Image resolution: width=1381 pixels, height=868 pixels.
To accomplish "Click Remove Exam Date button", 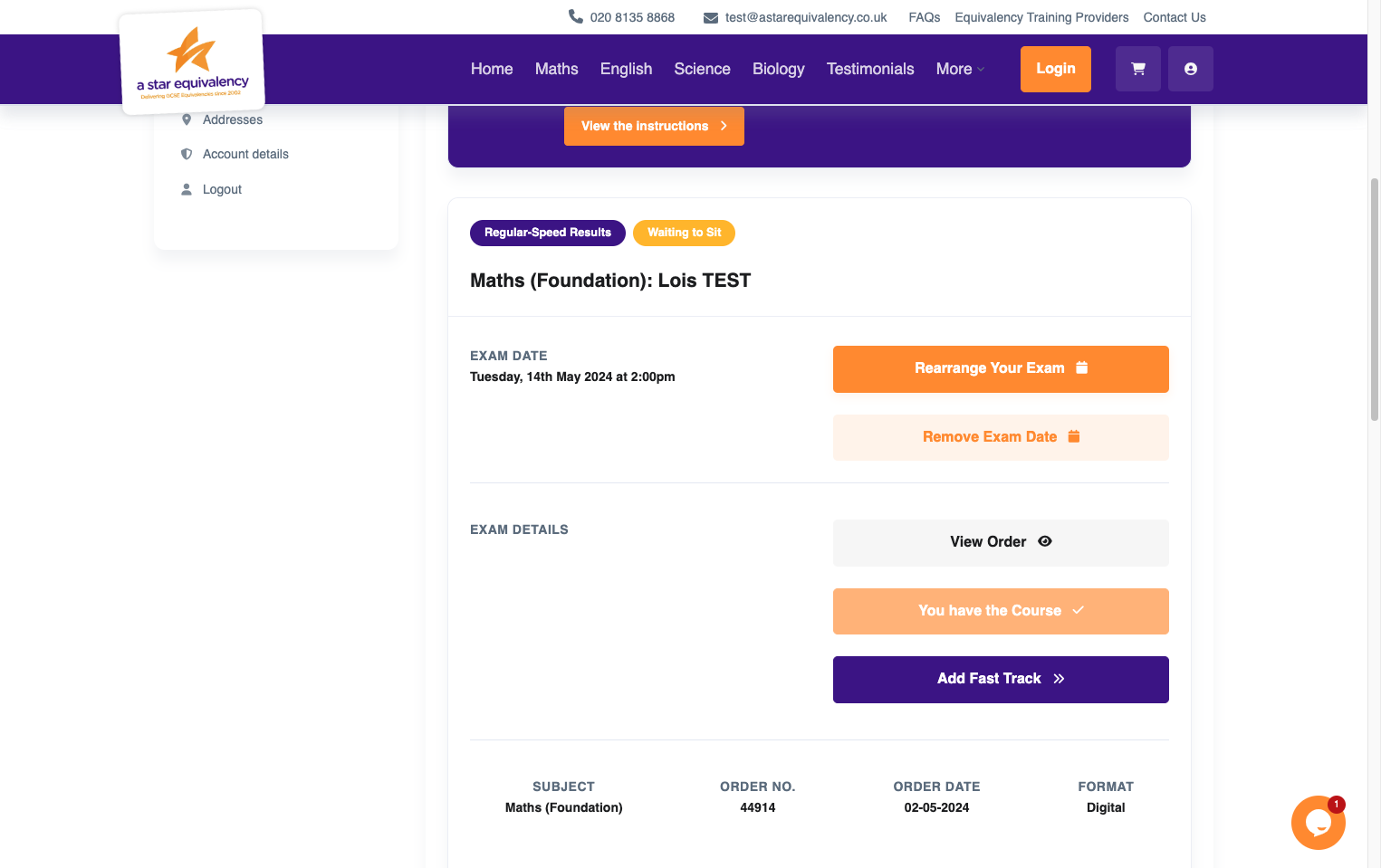I will pyautogui.click(x=1001, y=437).
